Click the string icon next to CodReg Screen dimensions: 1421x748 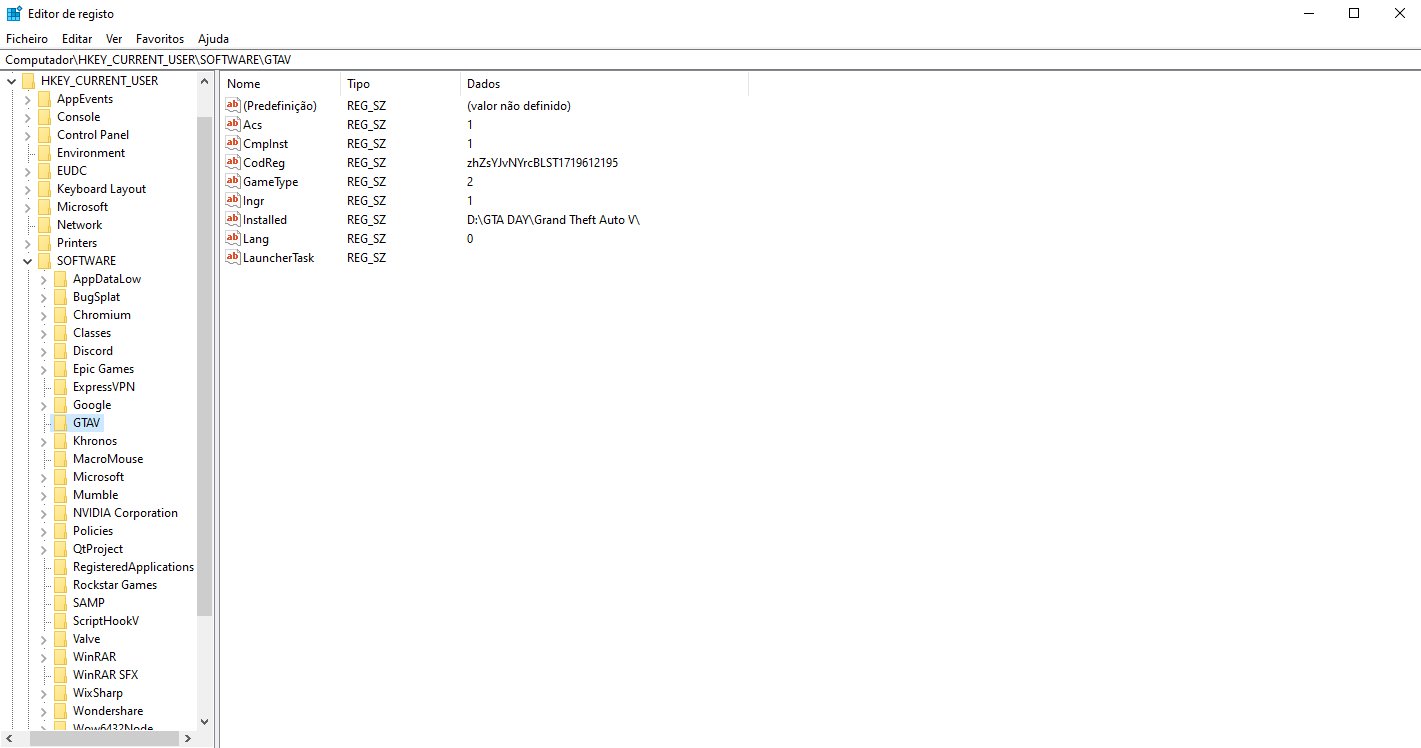click(234, 163)
